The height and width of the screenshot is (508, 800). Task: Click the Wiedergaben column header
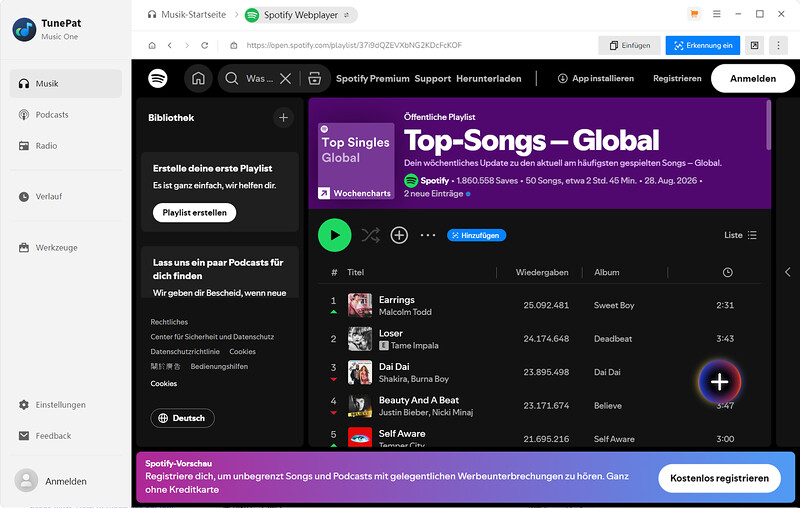(x=542, y=272)
